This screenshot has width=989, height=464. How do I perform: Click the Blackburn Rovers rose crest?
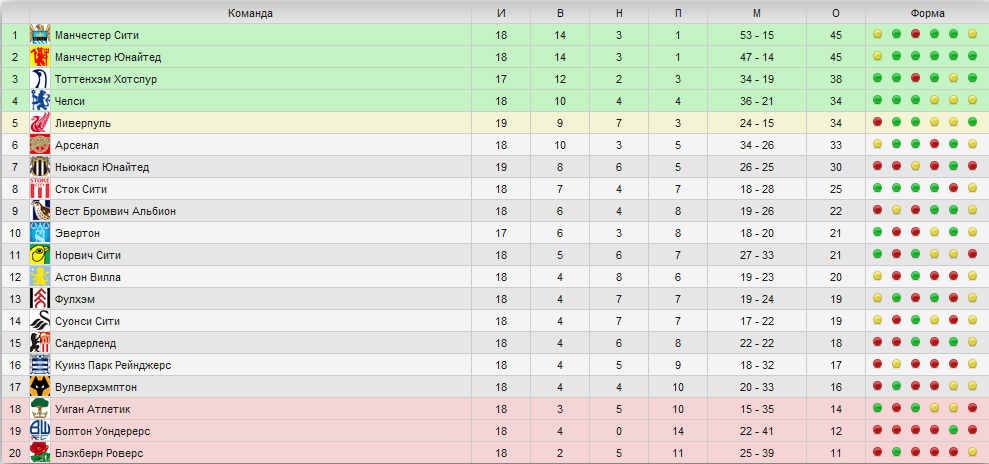pyautogui.click(x=40, y=453)
